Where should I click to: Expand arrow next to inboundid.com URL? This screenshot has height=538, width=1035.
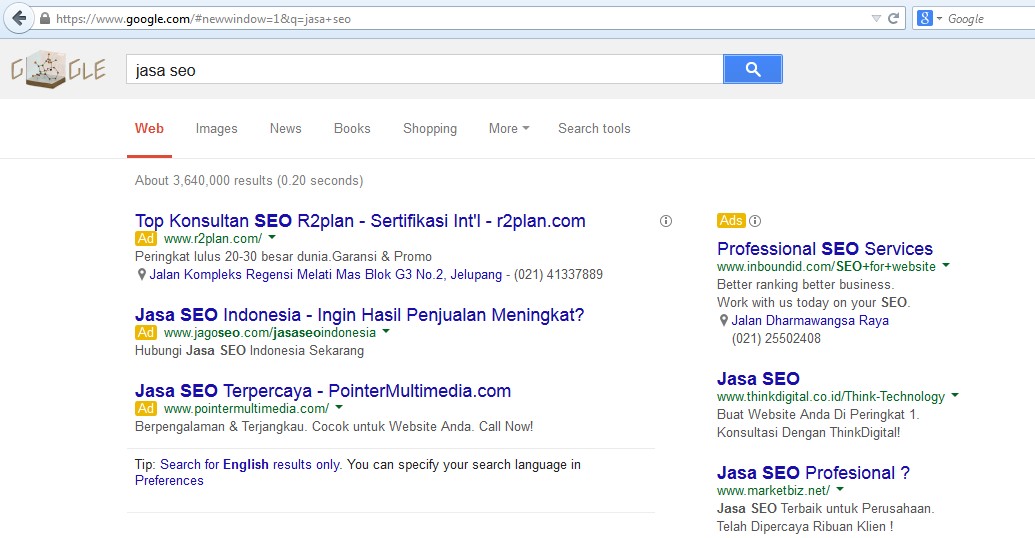pyautogui.click(x=946, y=265)
